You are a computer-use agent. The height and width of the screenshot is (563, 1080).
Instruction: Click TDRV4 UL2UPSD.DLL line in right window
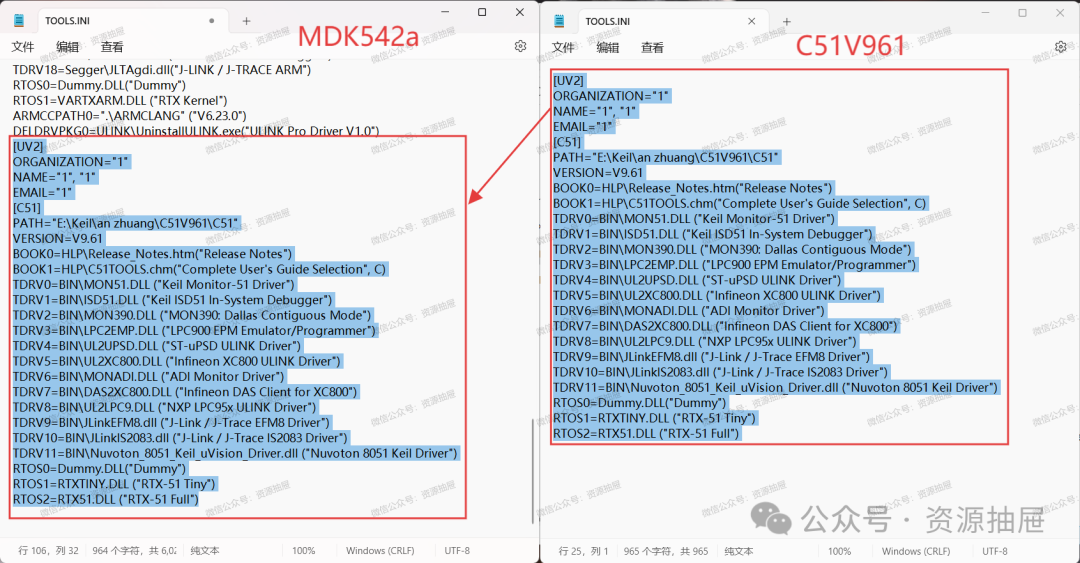(x=697, y=280)
